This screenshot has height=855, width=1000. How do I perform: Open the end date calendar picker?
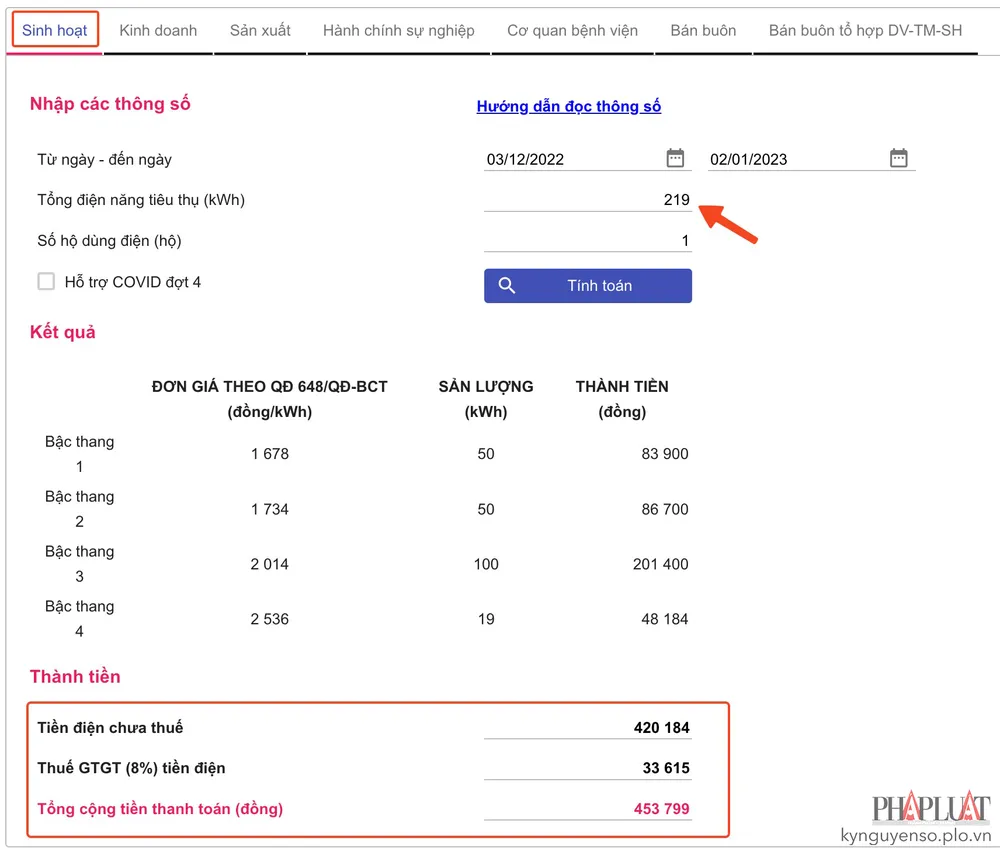[899, 158]
